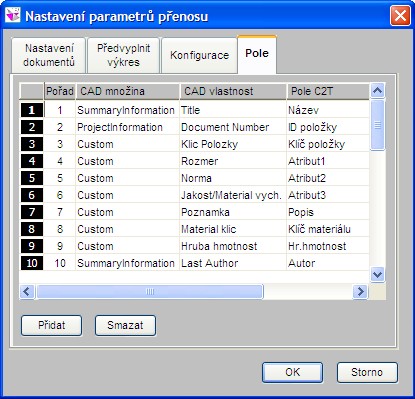Click the Pole C2T column header
This screenshot has width=415, height=399.
[x=328, y=91]
